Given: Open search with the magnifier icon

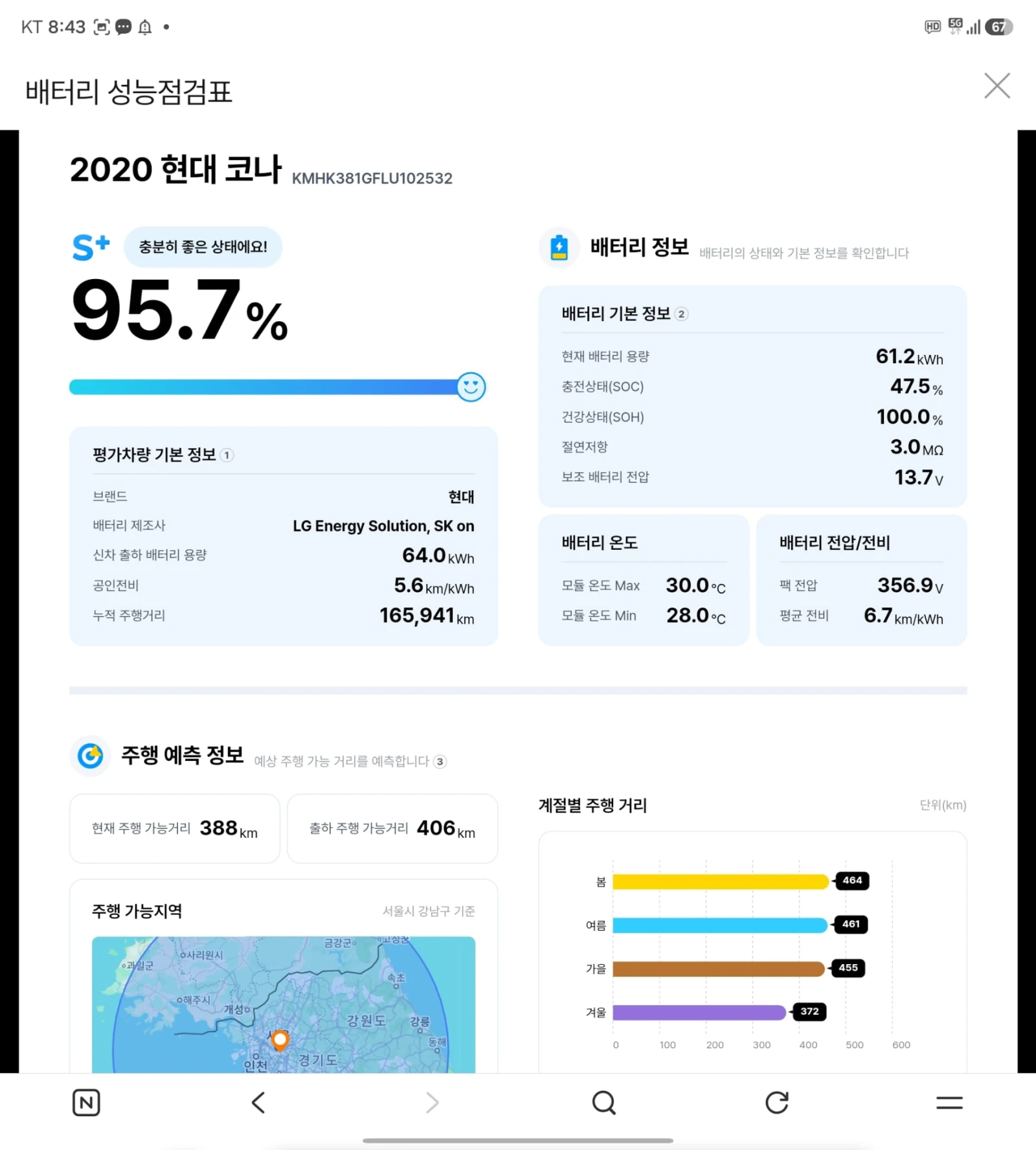Looking at the screenshot, I should coord(604,1102).
